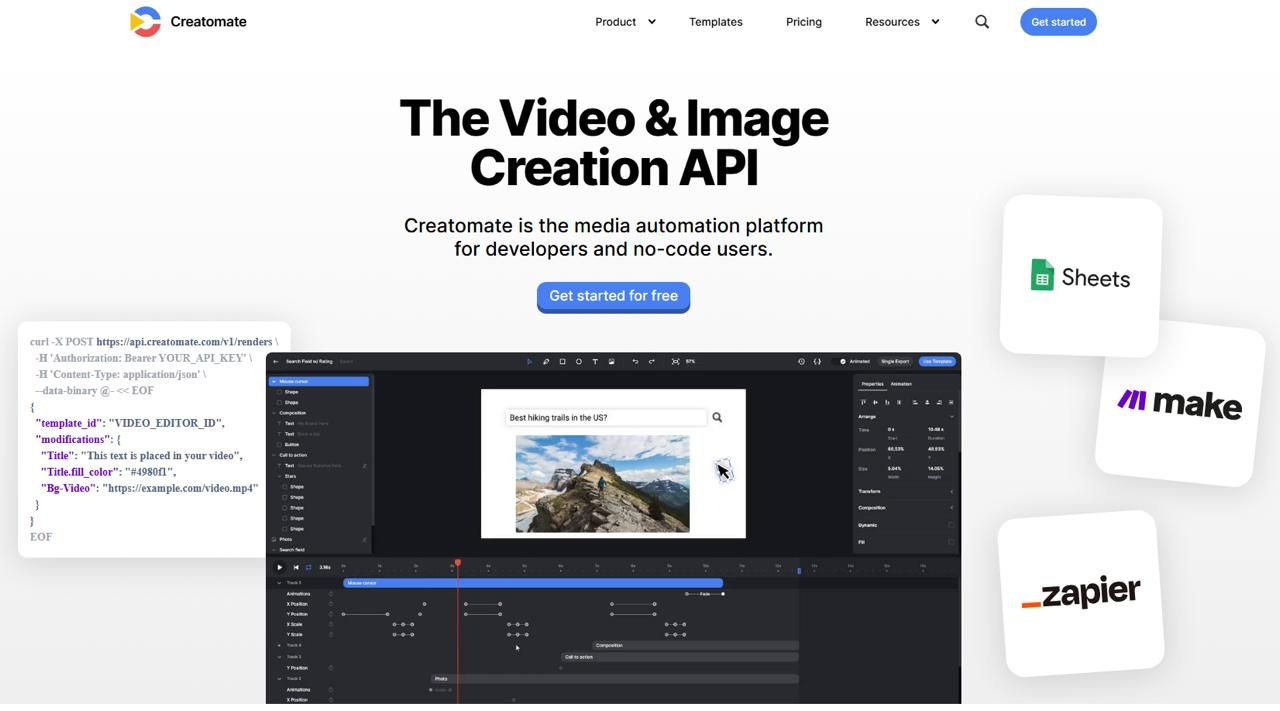Toggle the loop playback icon
1280x711 pixels.
coord(308,567)
